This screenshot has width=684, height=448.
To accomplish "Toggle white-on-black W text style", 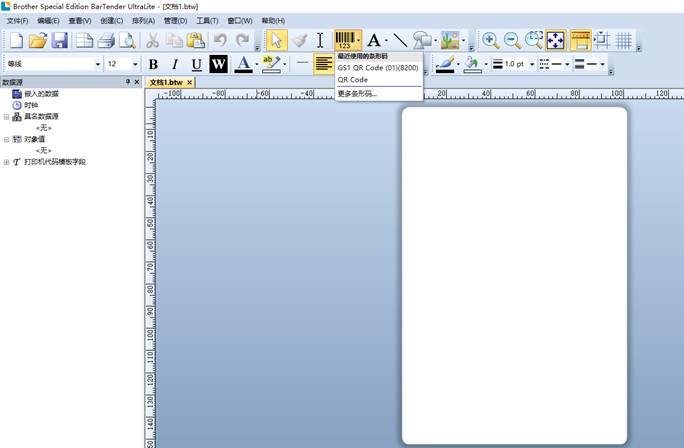I will click(x=219, y=64).
